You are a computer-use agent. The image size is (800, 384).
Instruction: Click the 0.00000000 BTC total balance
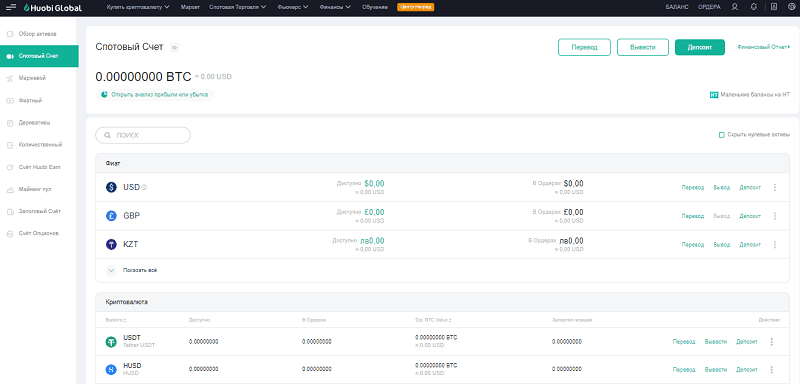143,76
